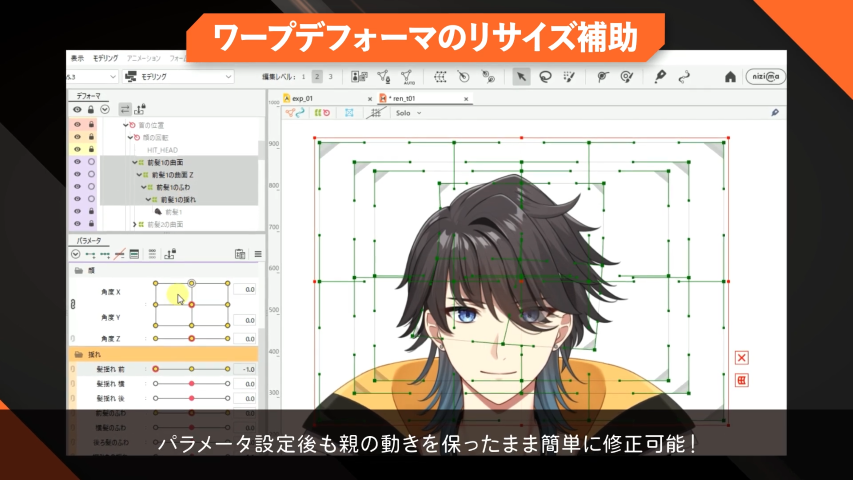Click the red grid button beside canvas
The height and width of the screenshot is (480, 853).
741,380
